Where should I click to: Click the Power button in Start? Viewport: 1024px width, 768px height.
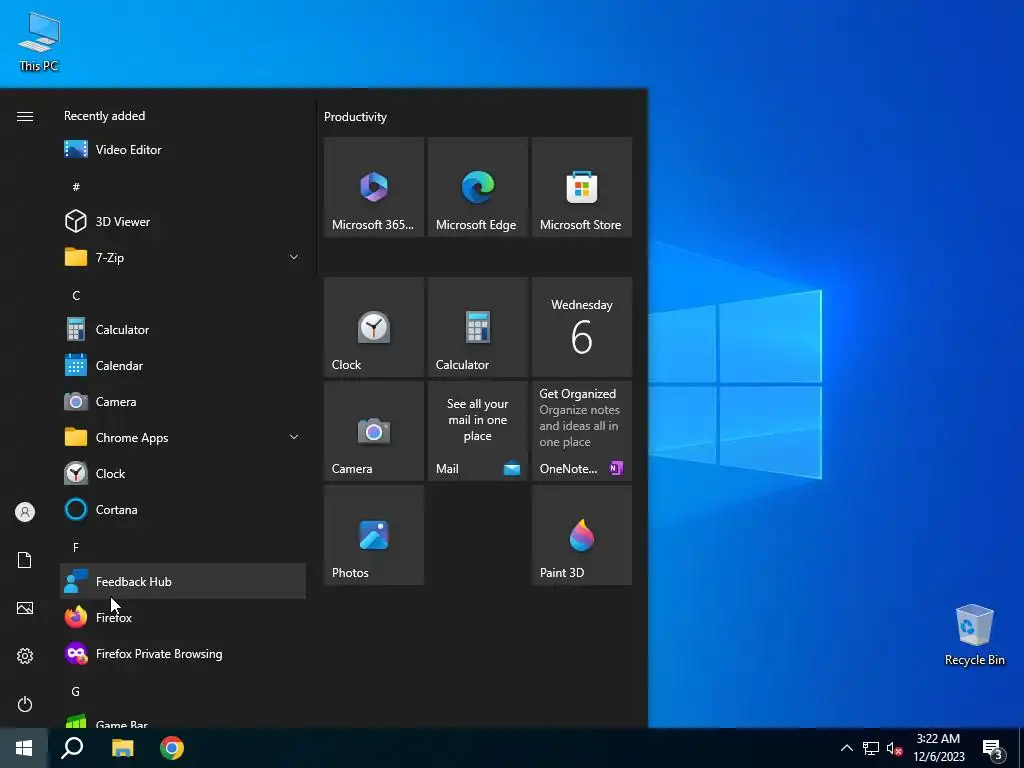click(25, 704)
